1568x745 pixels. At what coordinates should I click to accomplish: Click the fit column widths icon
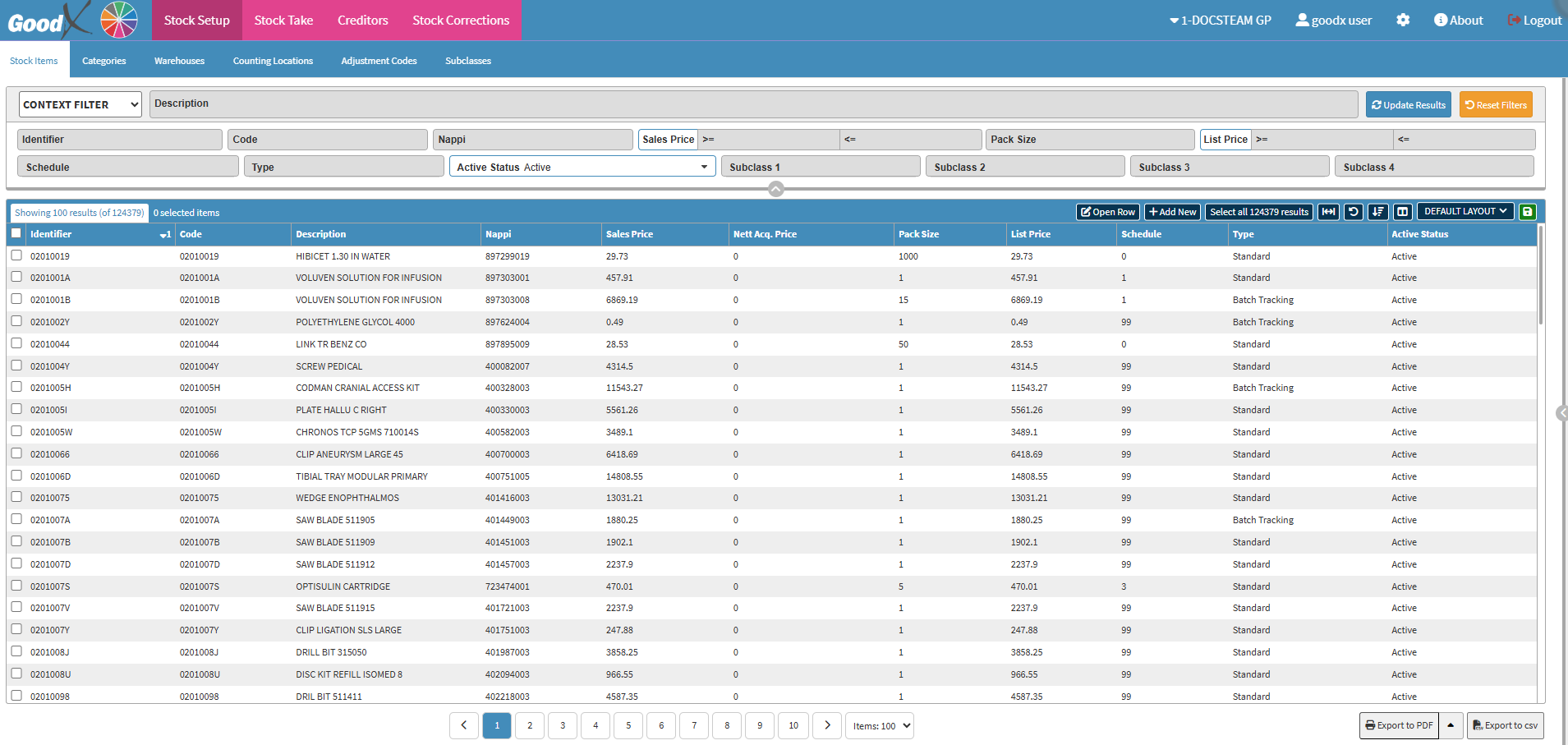pyautogui.click(x=1328, y=212)
